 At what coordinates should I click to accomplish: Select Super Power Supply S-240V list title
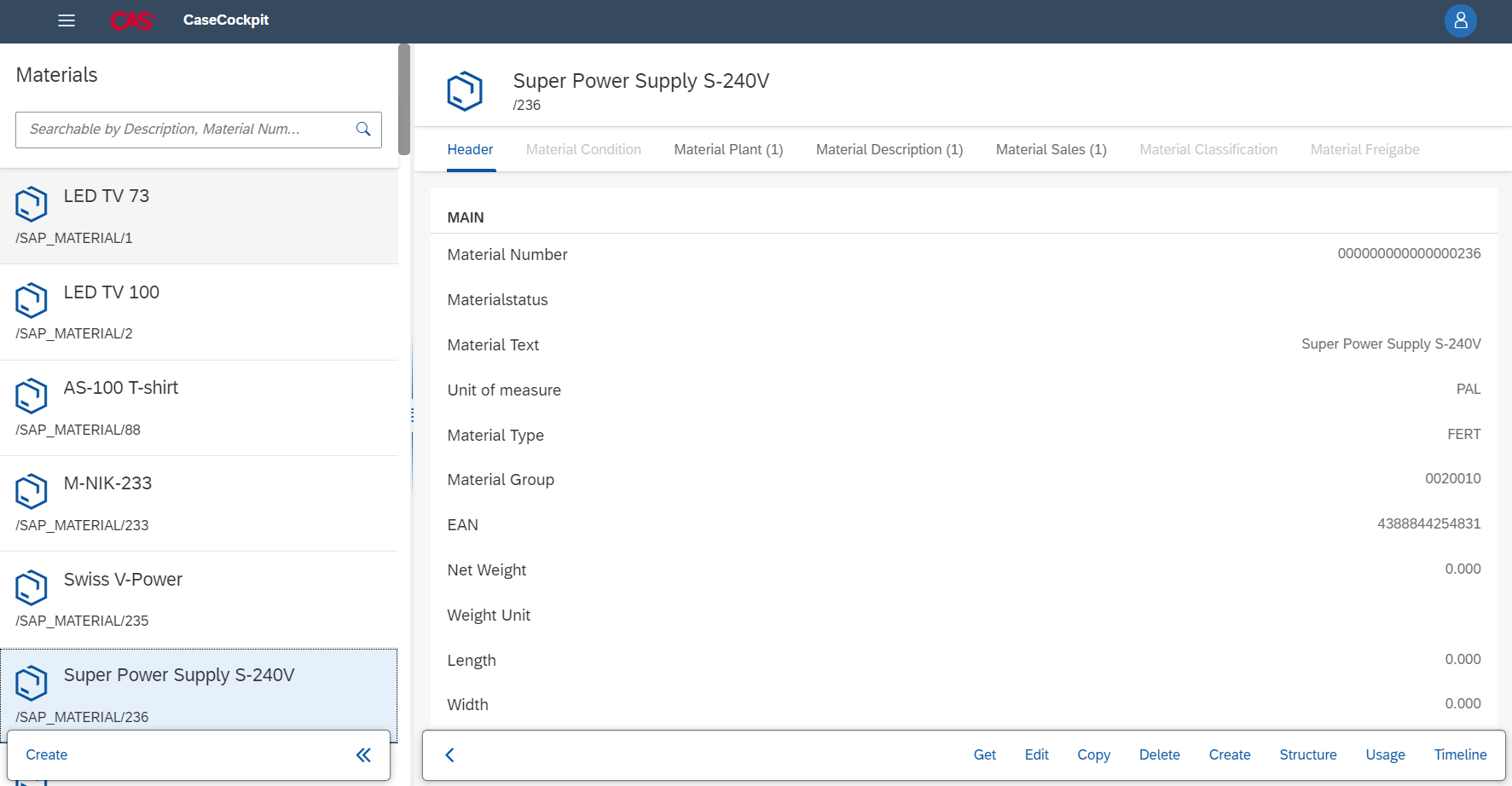(179, 675)
